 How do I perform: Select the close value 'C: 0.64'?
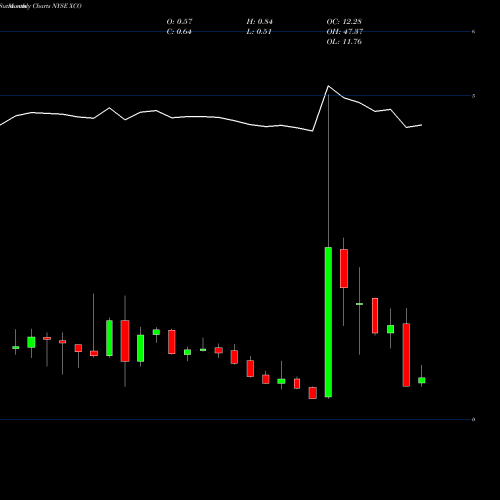[x=179, y=32]
